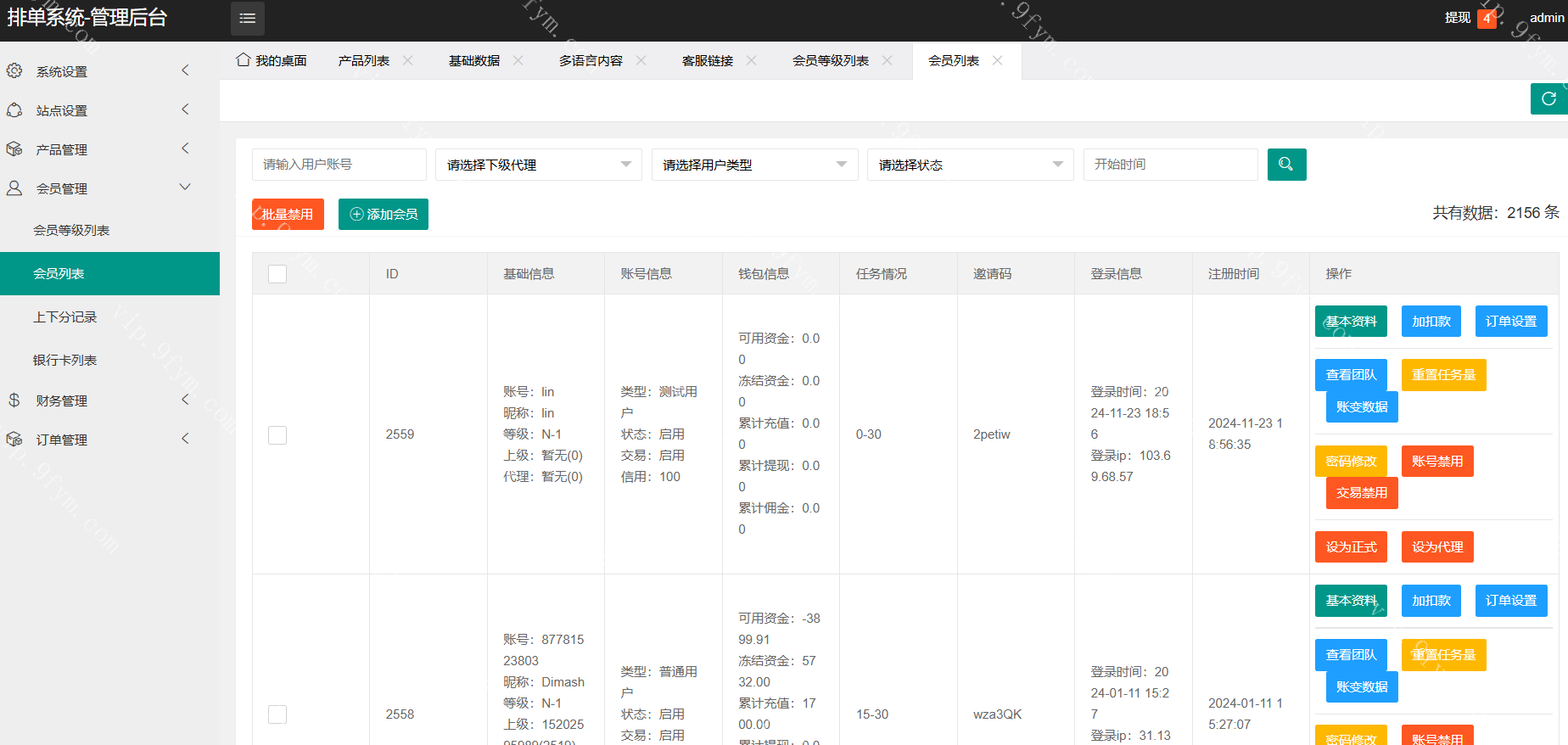Open the 请选择下级代理 dropdown

[x=538, y=165]
